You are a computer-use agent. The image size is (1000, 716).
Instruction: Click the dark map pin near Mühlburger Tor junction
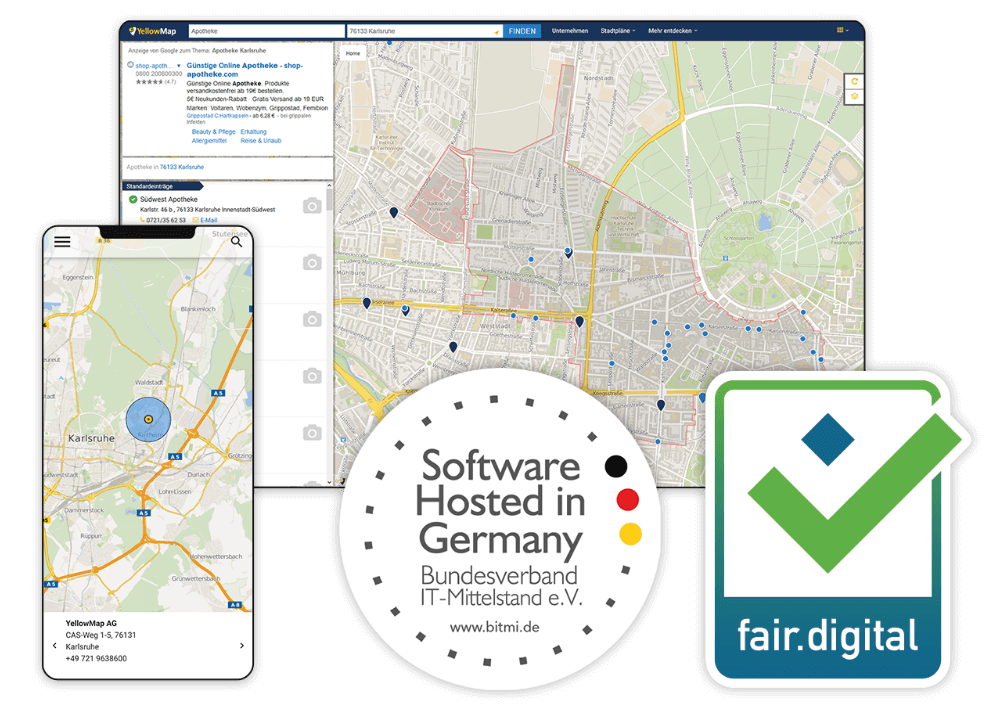pyautogui.click(x=579, y=322)
